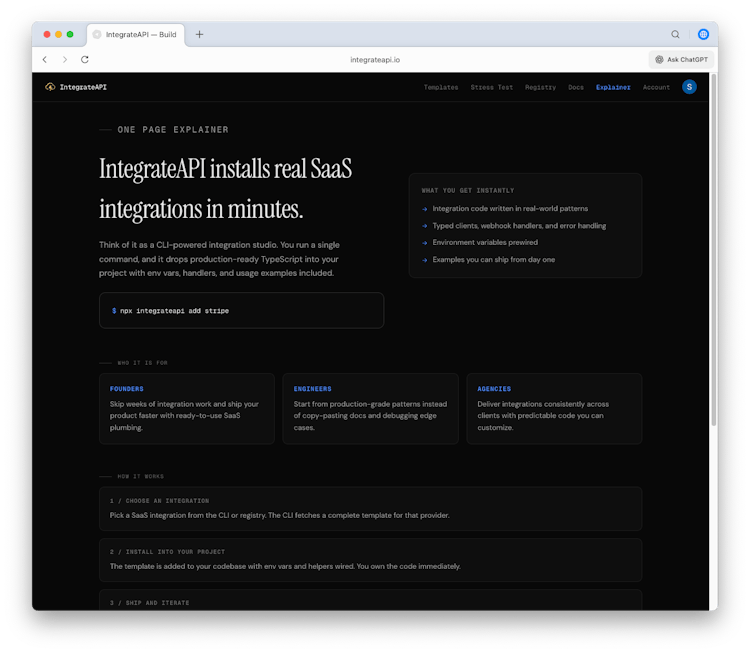Viewport: 750px width, 653px height.
Task: Click the page's vertical scrollbar
Action: [x=713, y=250]
